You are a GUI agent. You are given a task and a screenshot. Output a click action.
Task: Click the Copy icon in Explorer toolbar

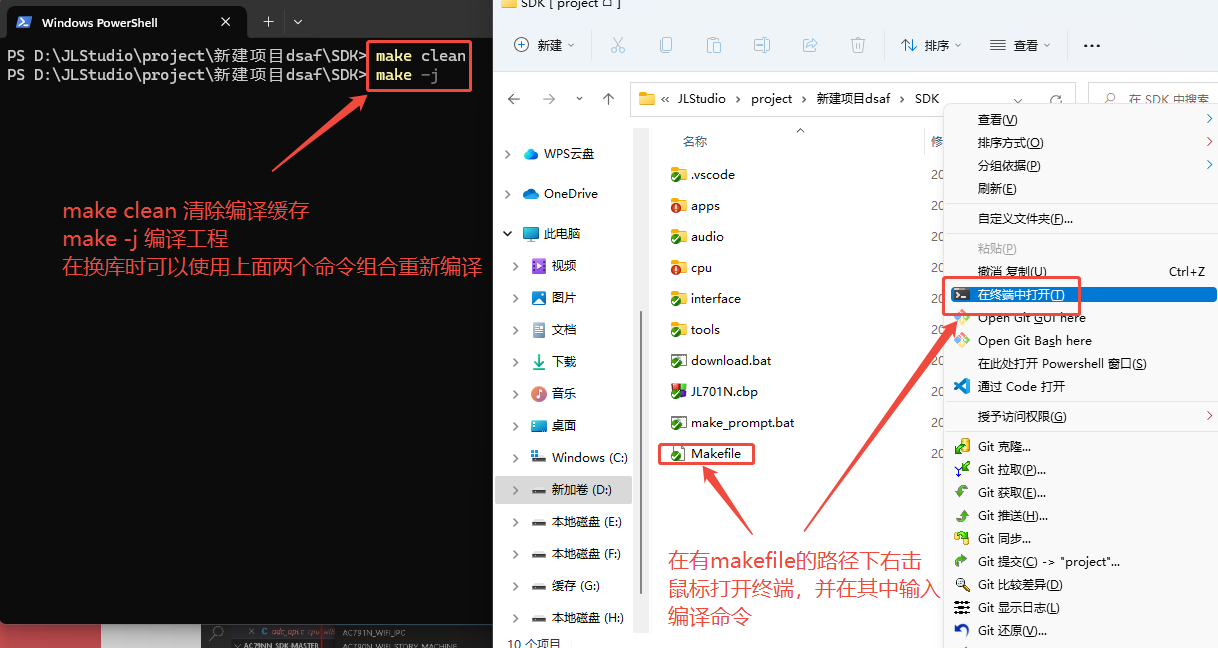666,45
